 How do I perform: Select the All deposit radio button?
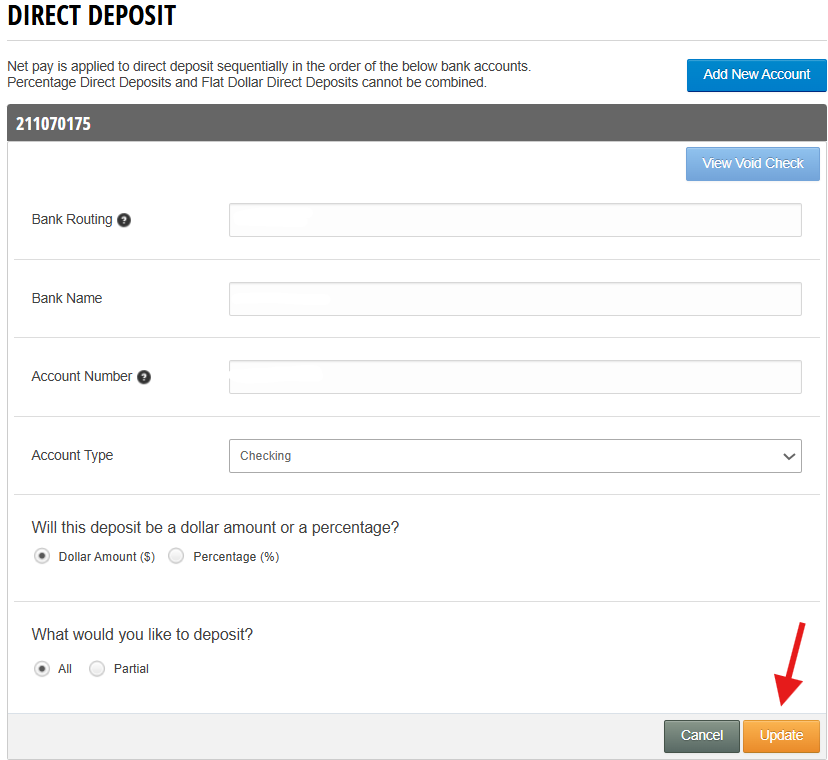point(41,669)
